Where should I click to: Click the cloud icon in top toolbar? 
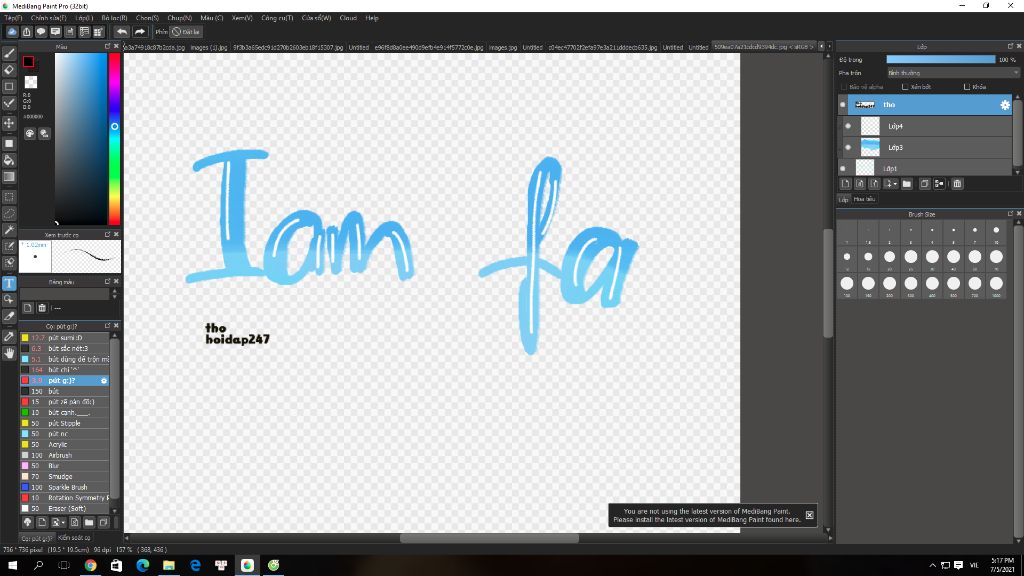[x=12, y=31]
